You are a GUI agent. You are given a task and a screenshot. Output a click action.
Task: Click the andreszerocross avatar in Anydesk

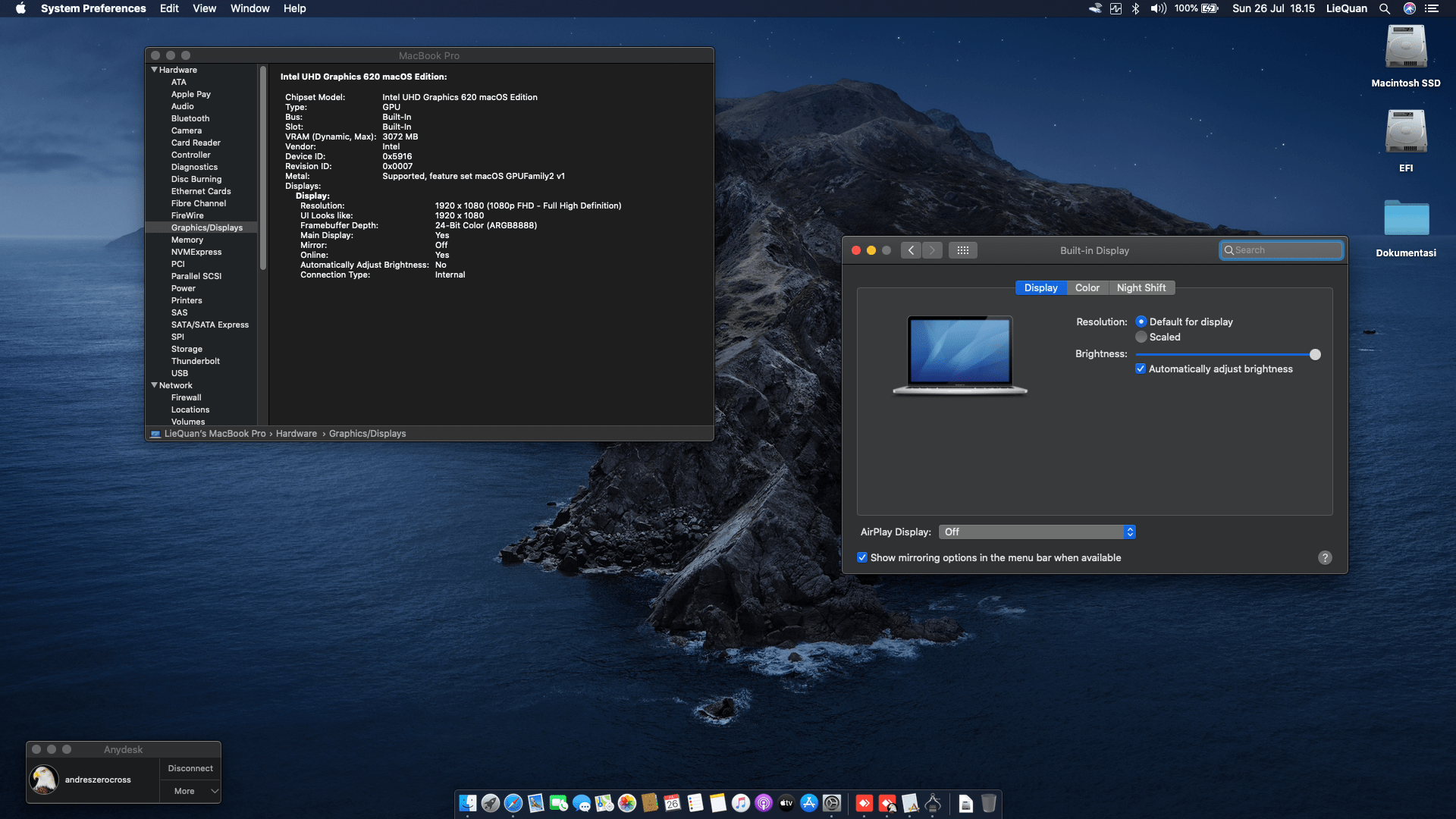click(44, 780)
